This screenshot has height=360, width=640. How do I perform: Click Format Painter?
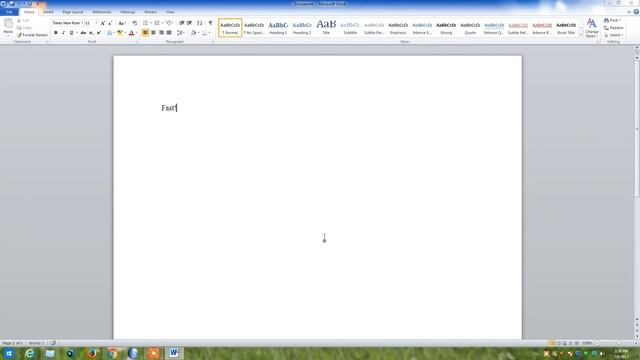[x=33, y=35]
